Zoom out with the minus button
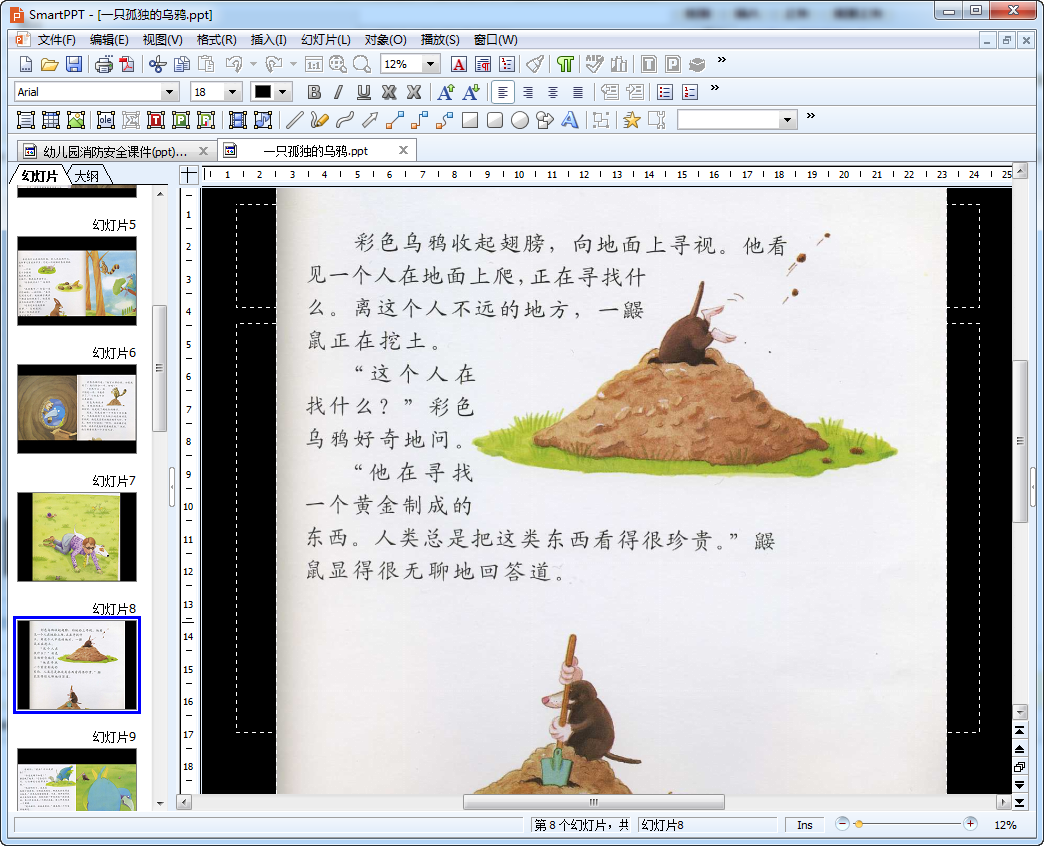Viewport: 1044px width, 846px height. pyautogui.click(x=842, y=824)
